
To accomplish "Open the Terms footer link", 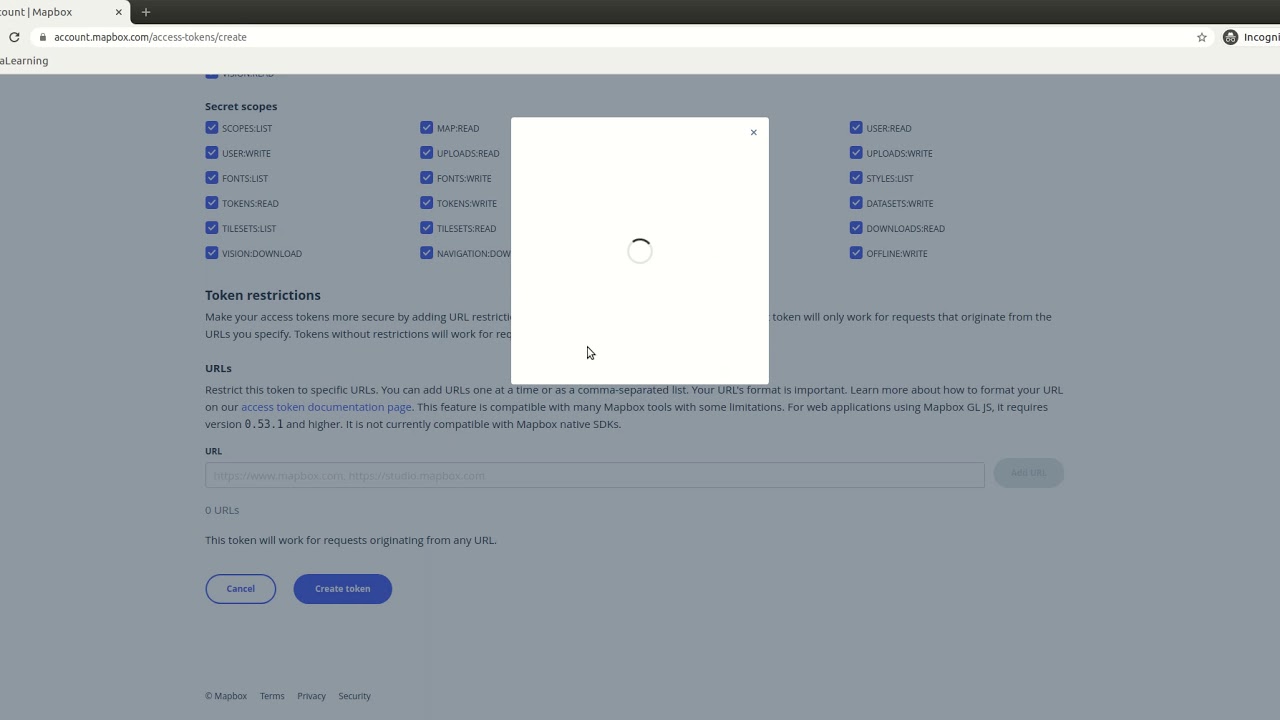I will 272,696.
